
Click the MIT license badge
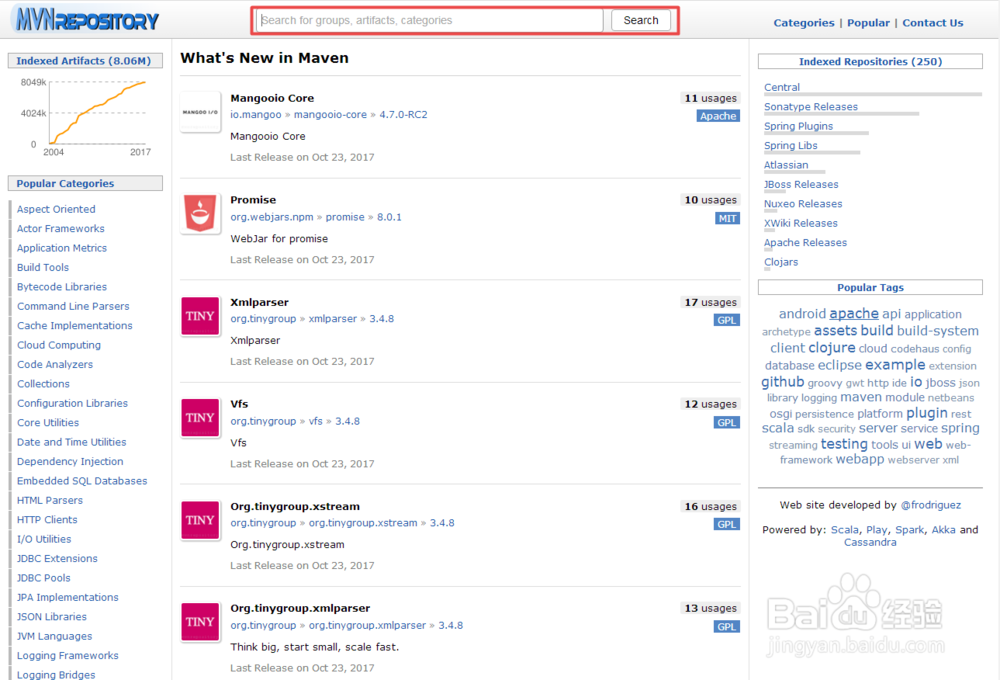tap(728, 218)
